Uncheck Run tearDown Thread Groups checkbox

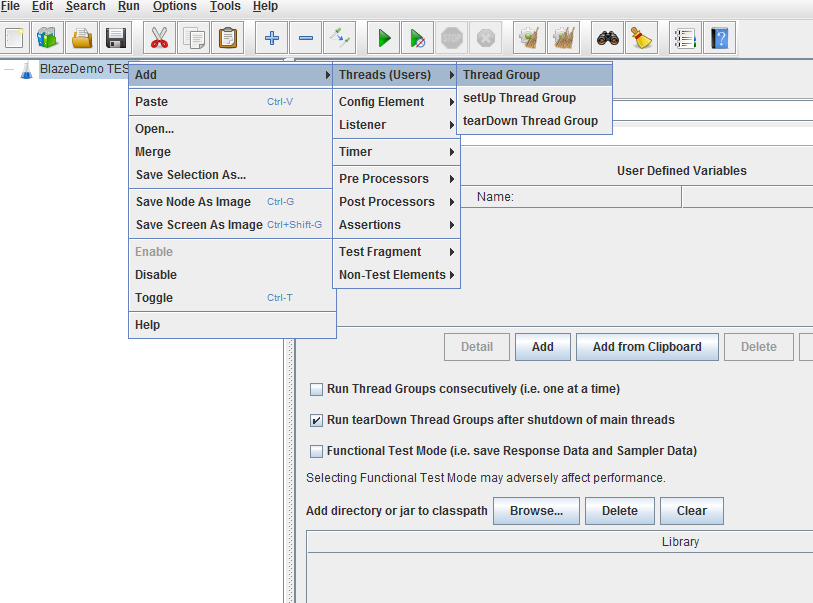(317, 420)
